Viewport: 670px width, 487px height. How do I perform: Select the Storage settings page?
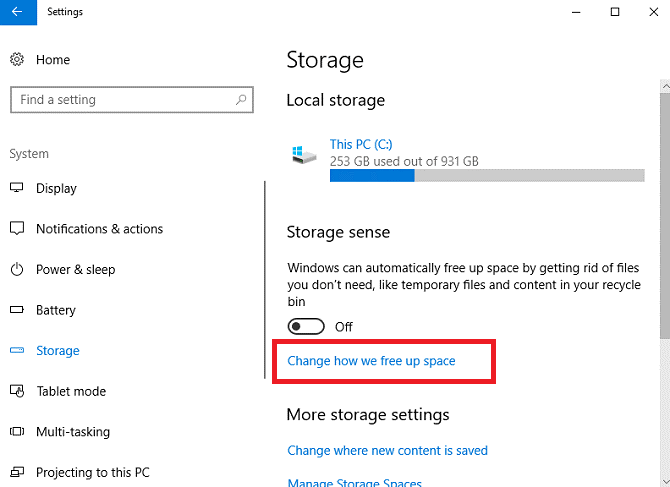pyautogui.click(x=58, y=351)
